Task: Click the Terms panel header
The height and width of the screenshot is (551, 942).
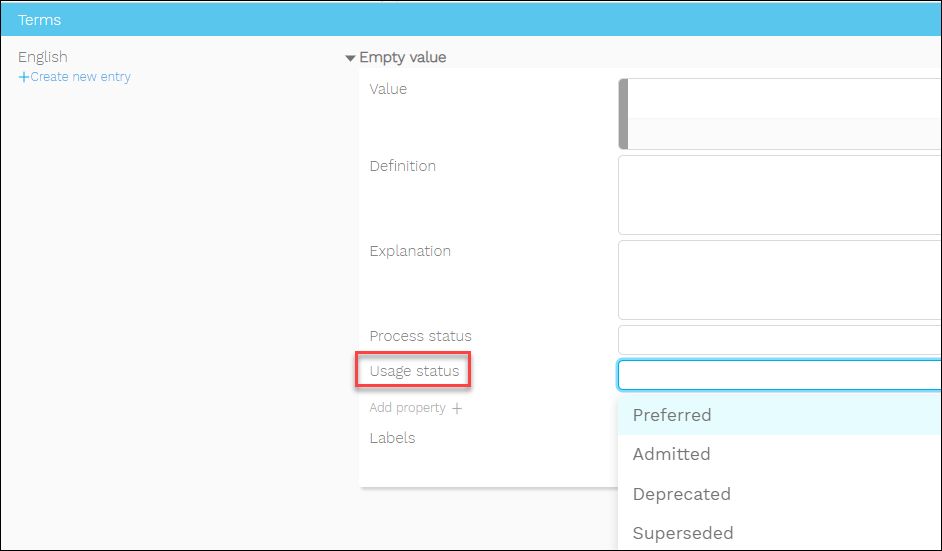Action: [471, 20]
